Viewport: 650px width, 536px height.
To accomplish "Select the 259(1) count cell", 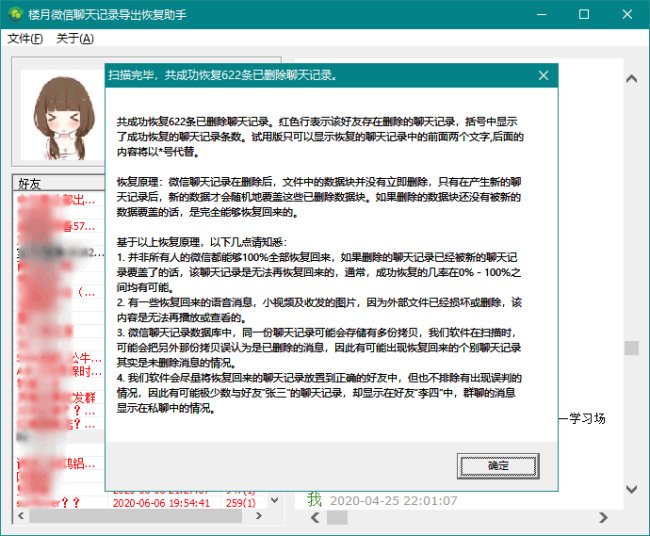I will [240, 503].
